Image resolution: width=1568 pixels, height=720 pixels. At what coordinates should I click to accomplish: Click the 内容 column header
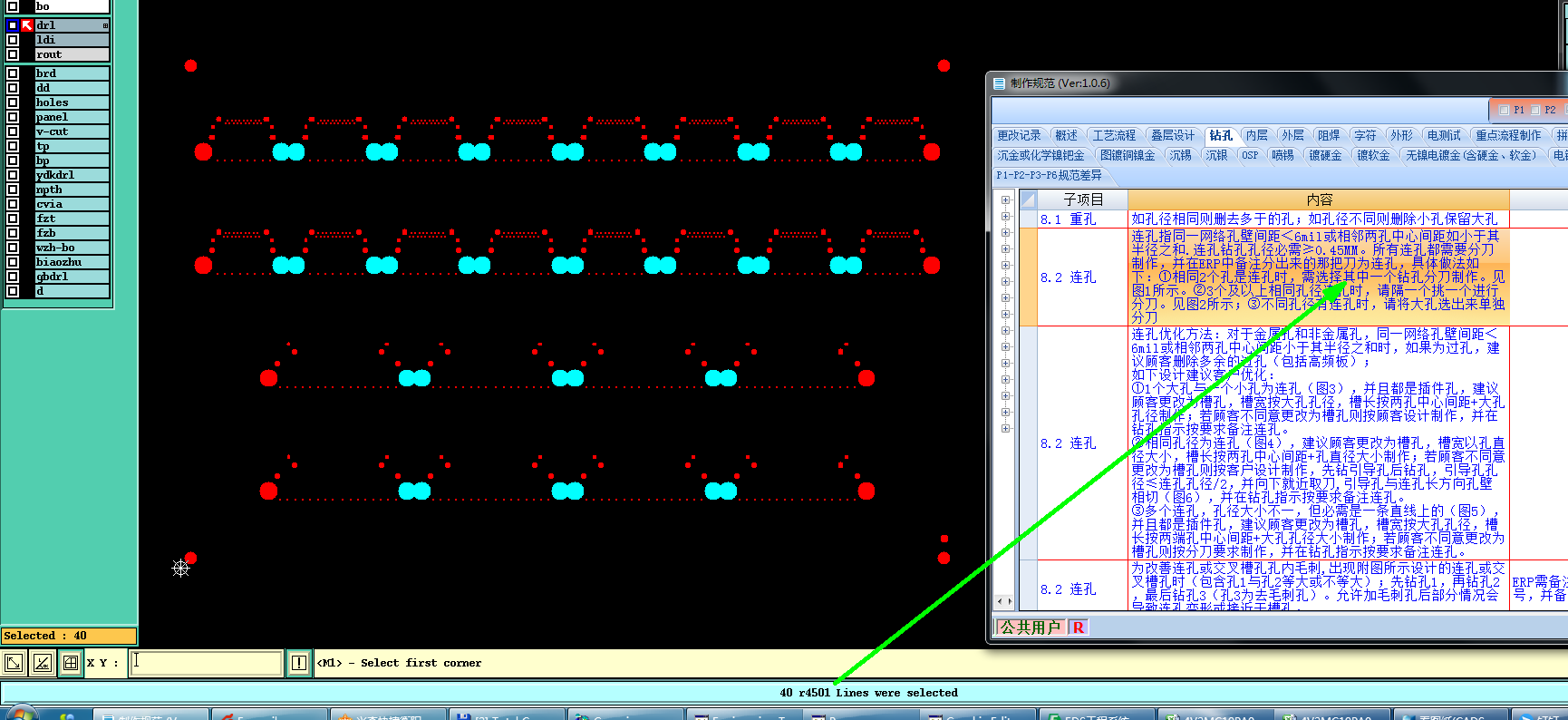pyautogui.click(x=1319, y=199)
